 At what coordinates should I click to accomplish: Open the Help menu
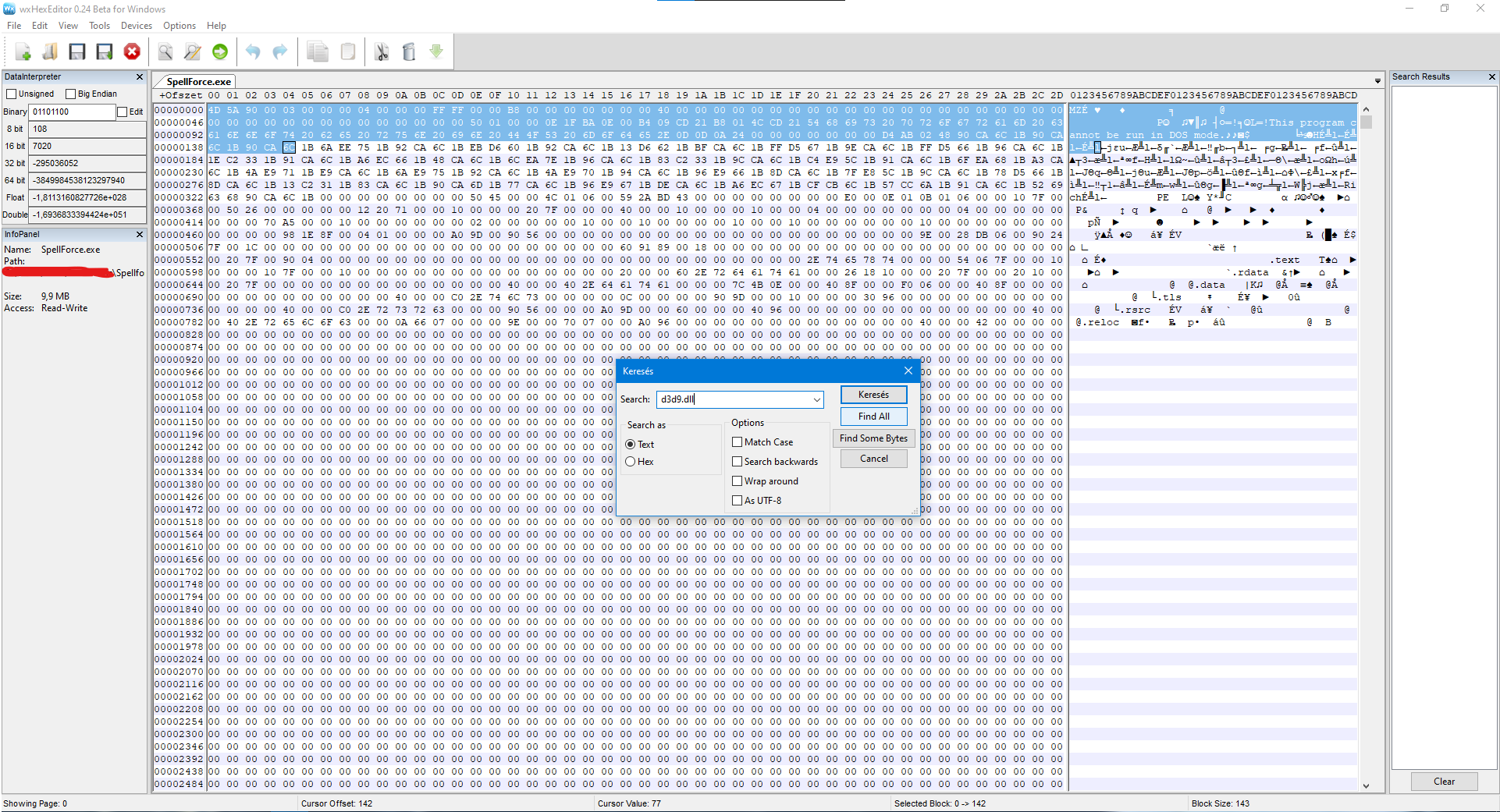216,26
